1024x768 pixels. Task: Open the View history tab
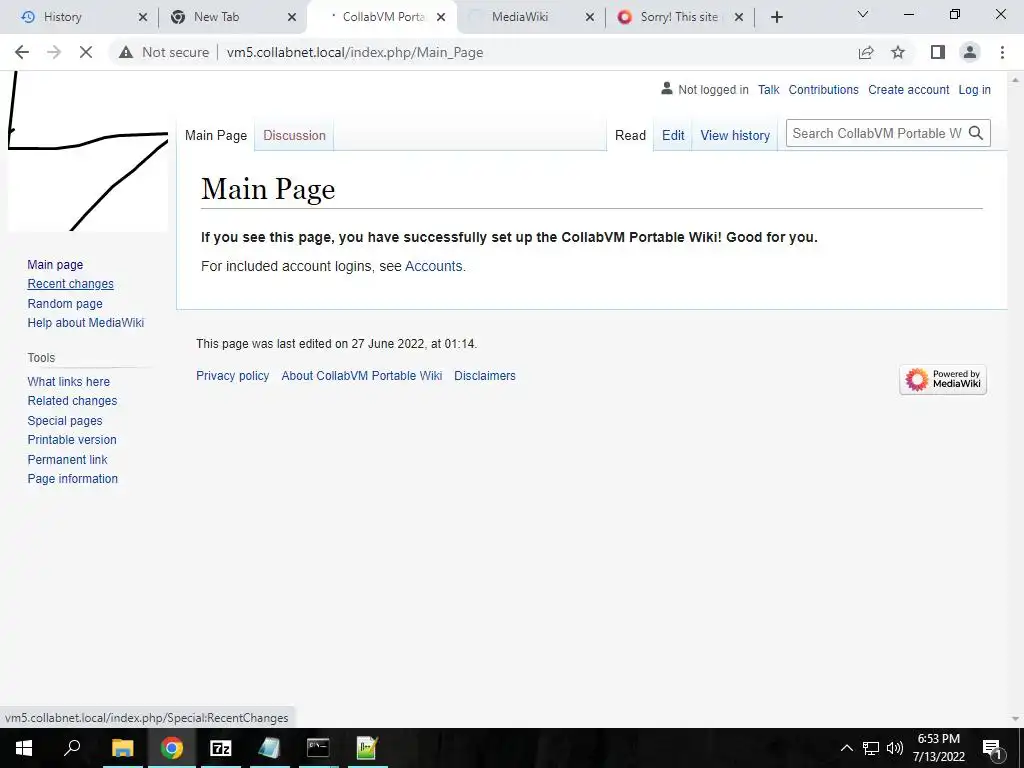735,135
